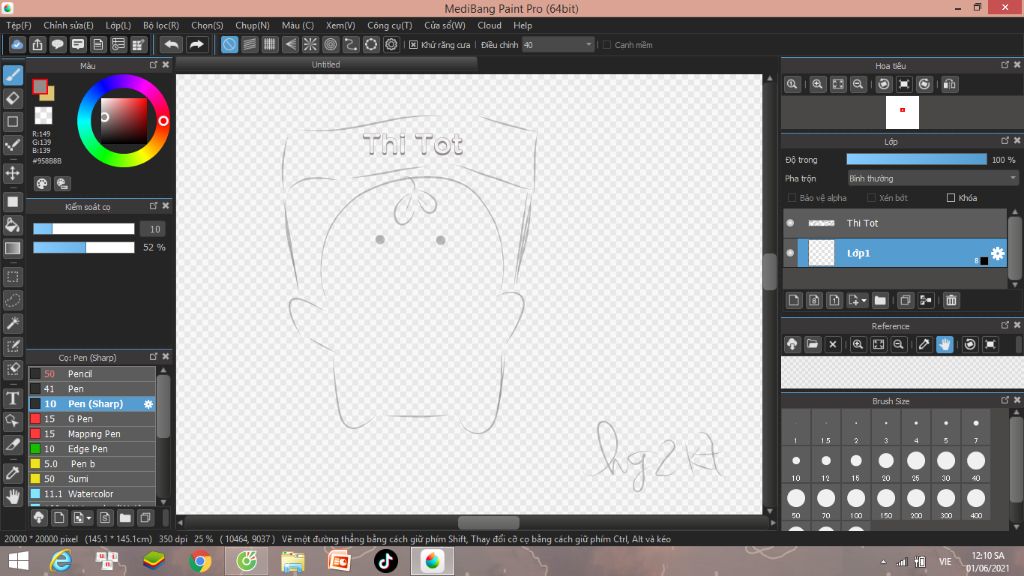Turn on the parallel lines snap
The height and width of the screenshot is (576, 1024).
pyautogui.click(x=249, y=44)
